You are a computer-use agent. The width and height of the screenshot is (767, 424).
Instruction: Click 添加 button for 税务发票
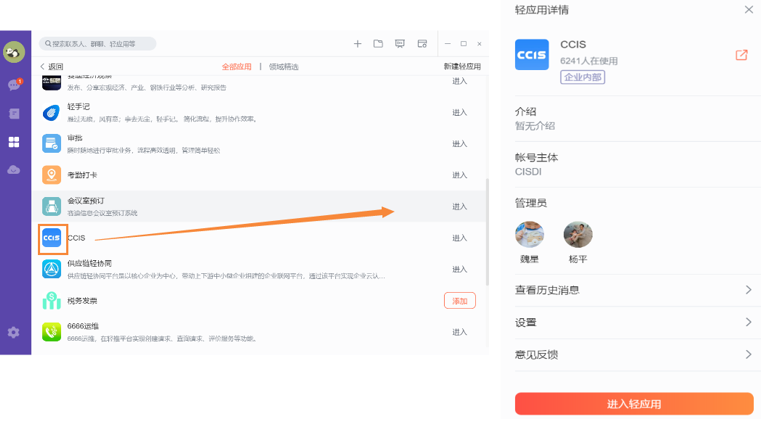pos(460,301)
